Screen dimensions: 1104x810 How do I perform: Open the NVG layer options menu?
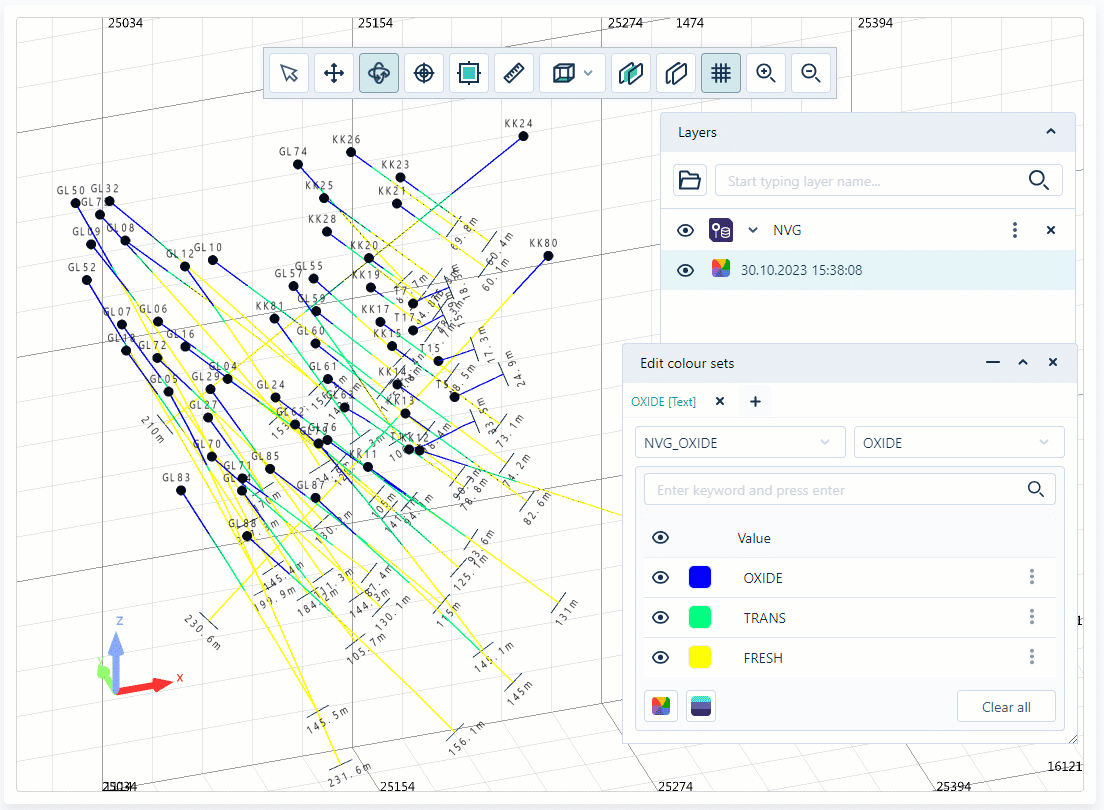[1015, 230]
